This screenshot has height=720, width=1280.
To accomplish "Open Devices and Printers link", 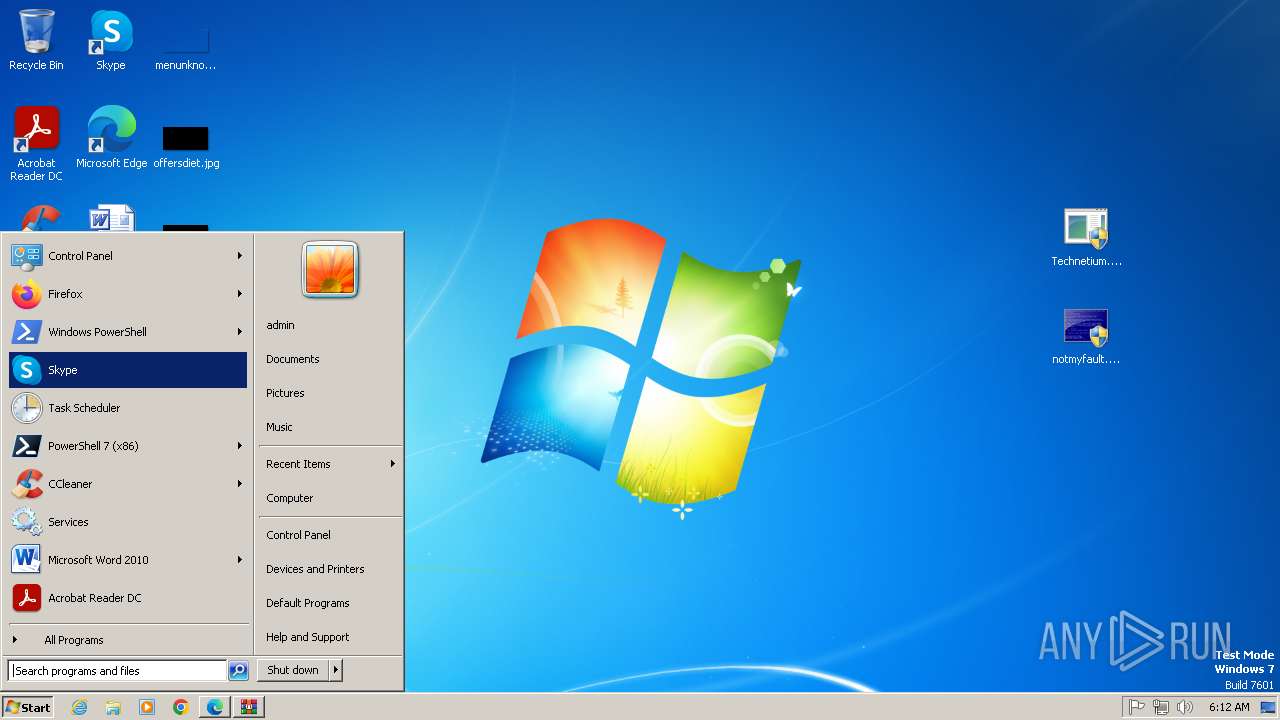I will click(330, 569).
